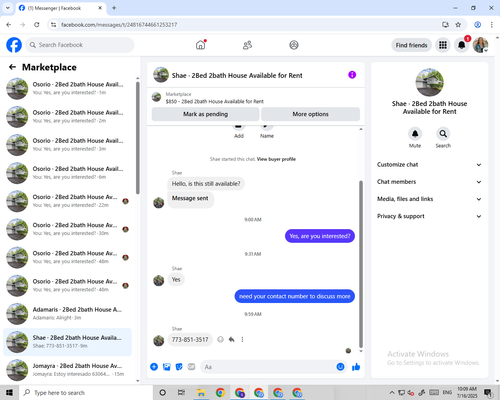
Task: Mute this chat with bell icon
Action: click(x=415, y=134)
